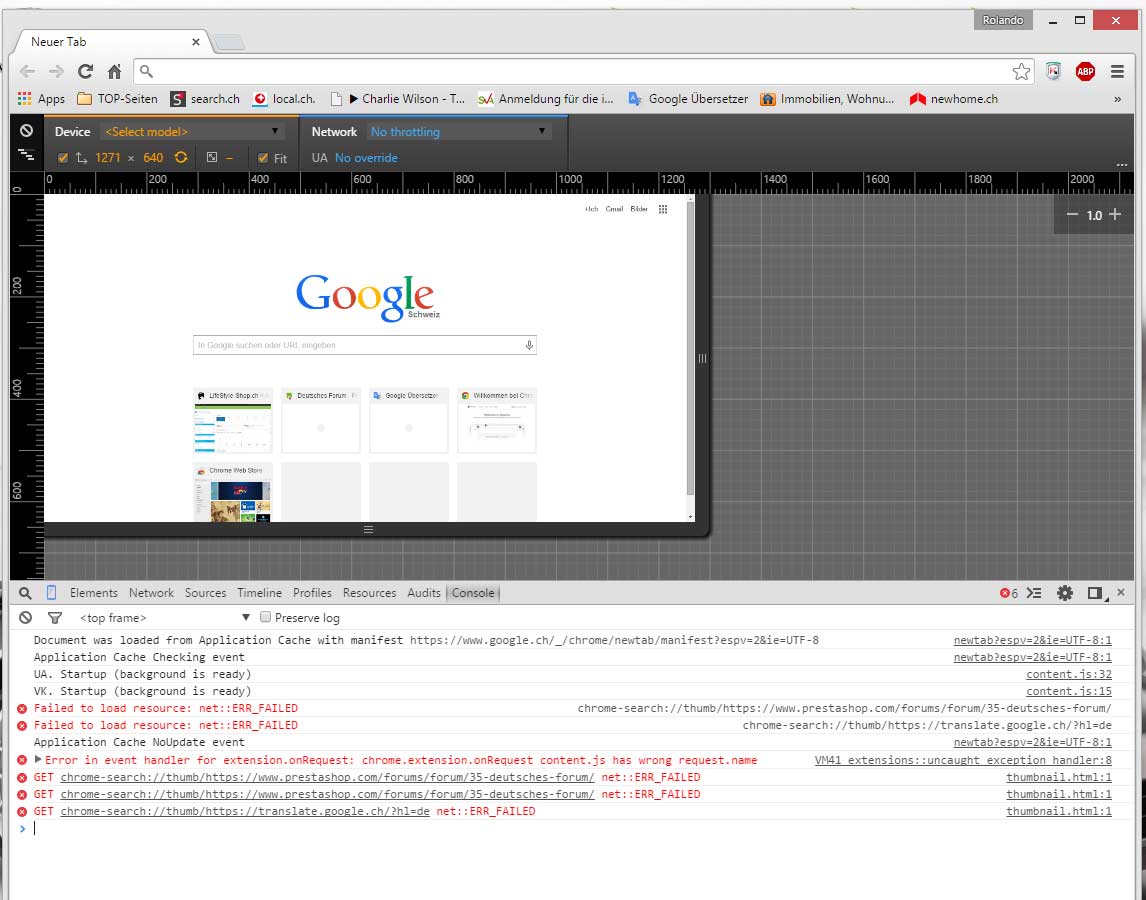Open the Apps shortcut in bookmarks bar
The width and height of the screenshot is (1146, 900).
tap(42, 99)
